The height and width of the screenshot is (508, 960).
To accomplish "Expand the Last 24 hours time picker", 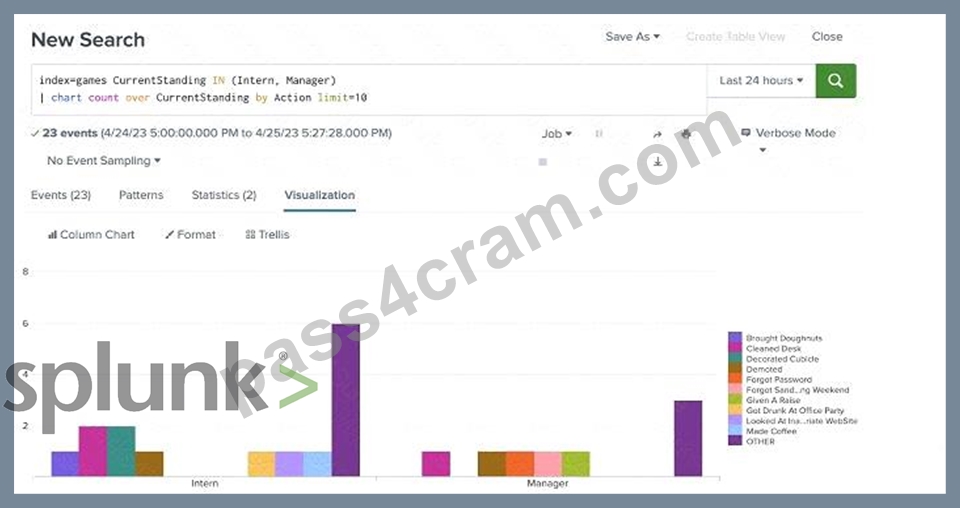I will click(761, 80).
